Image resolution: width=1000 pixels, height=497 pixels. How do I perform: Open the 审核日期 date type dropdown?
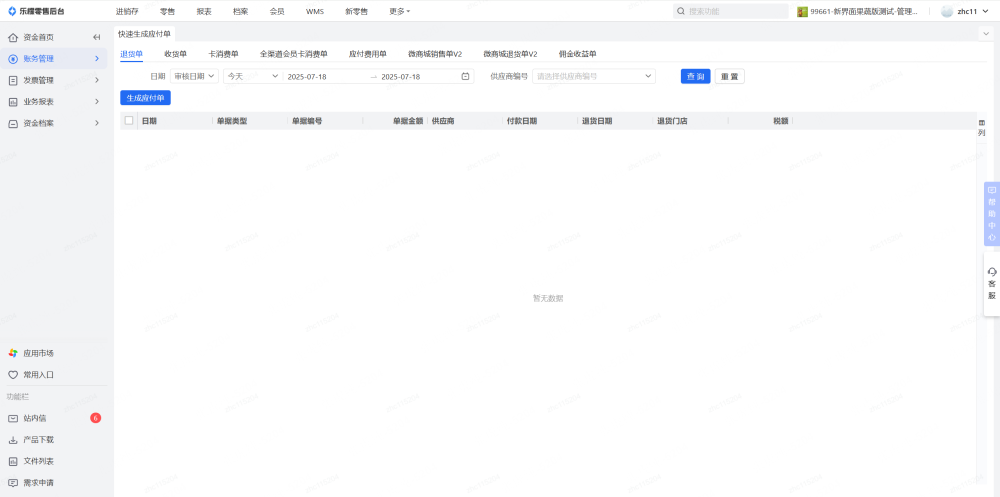point(194,76)
